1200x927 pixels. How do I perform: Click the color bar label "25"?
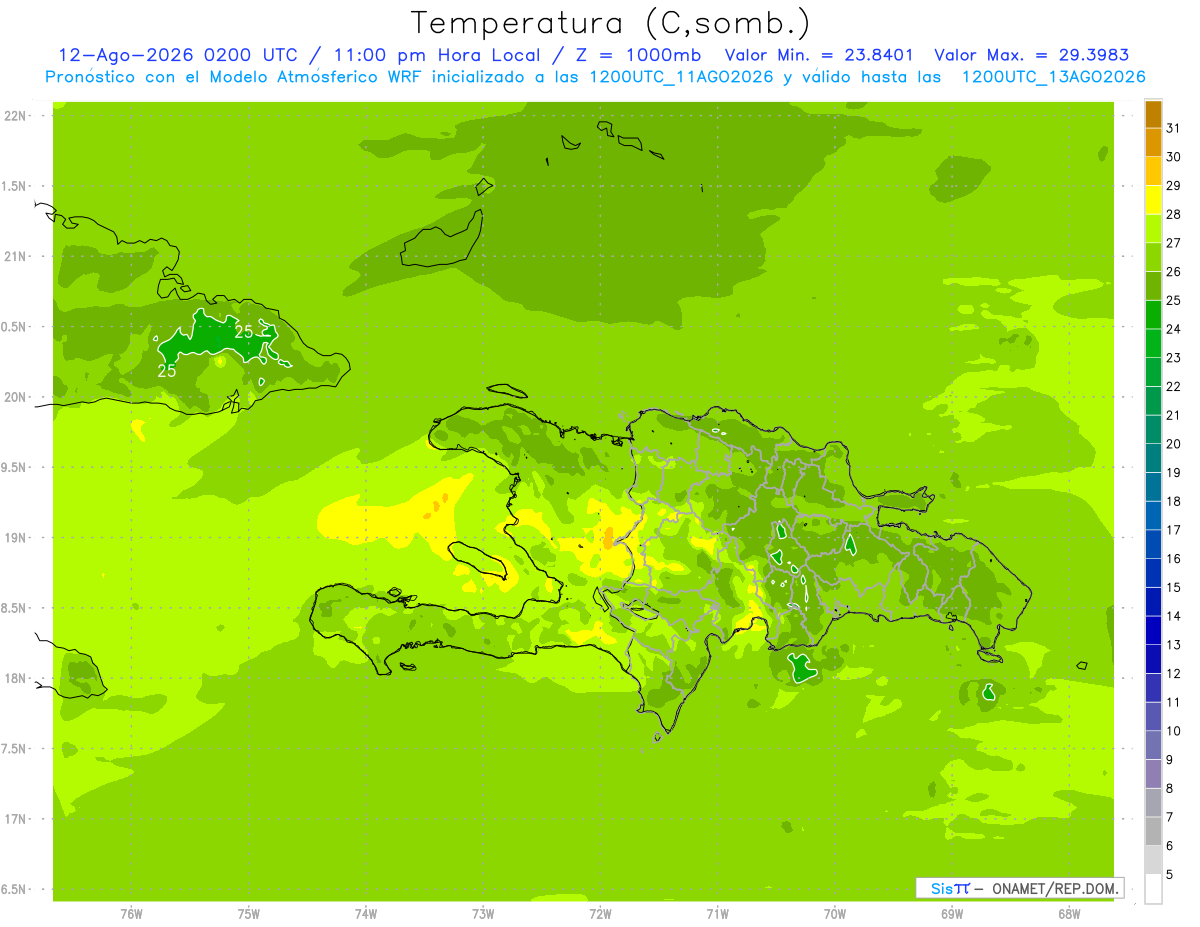(1175, 300)
